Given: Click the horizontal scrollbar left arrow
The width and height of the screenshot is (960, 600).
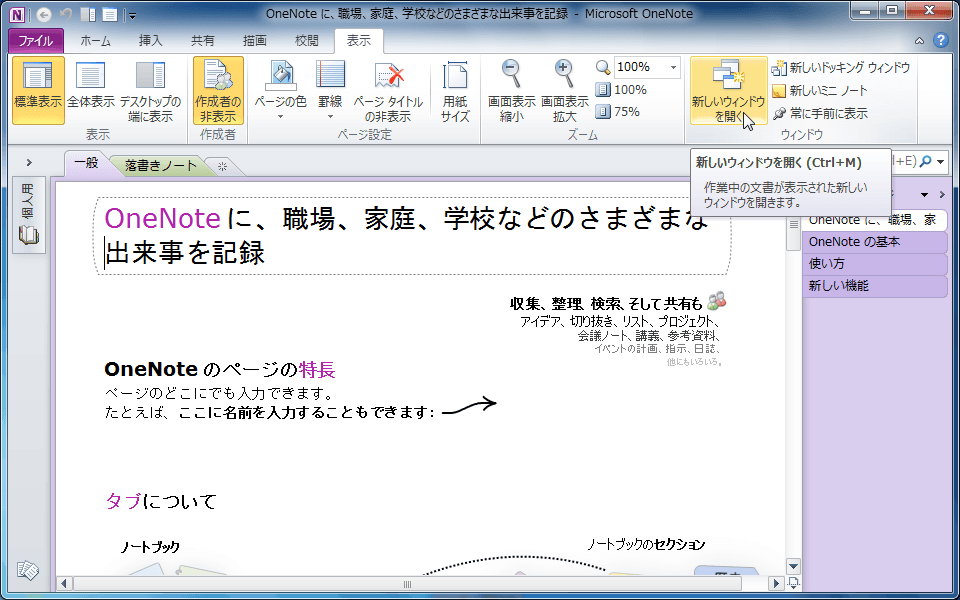Looking at the screenshot, I should pyautogui.click(x=64, y=583).
